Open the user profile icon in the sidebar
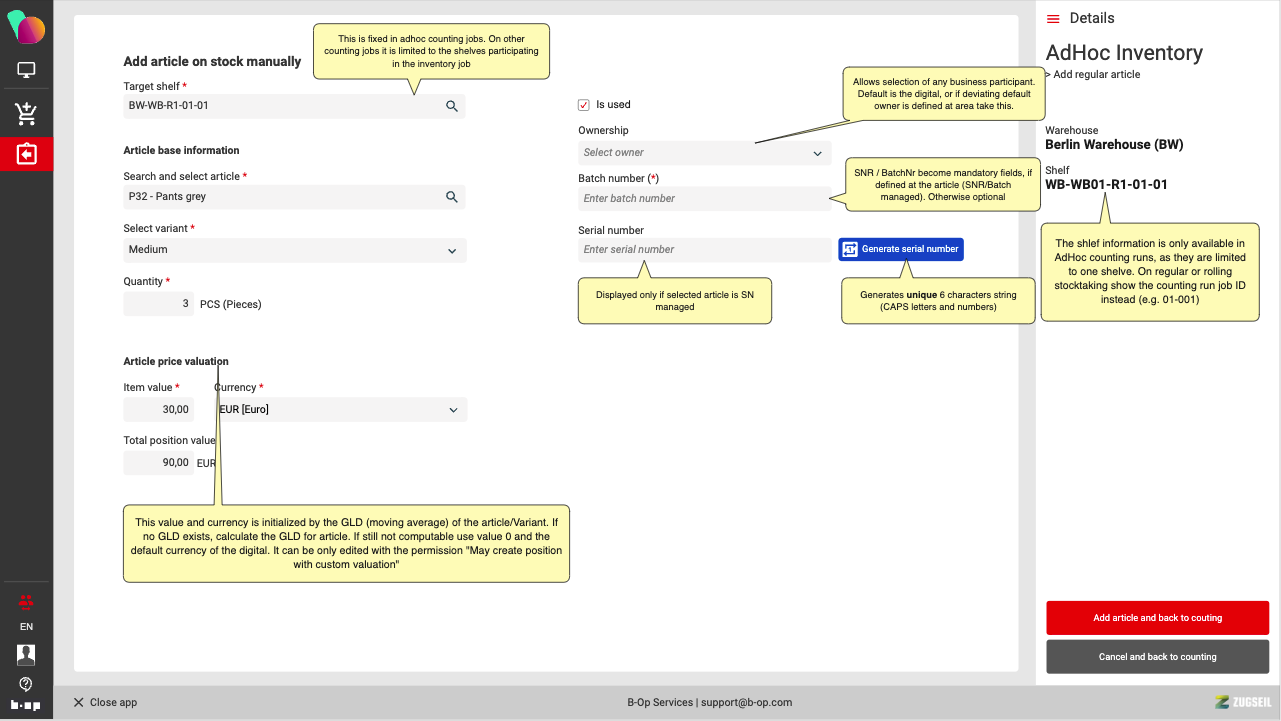This screenshot has width=1281, height=721. point(26,655)
